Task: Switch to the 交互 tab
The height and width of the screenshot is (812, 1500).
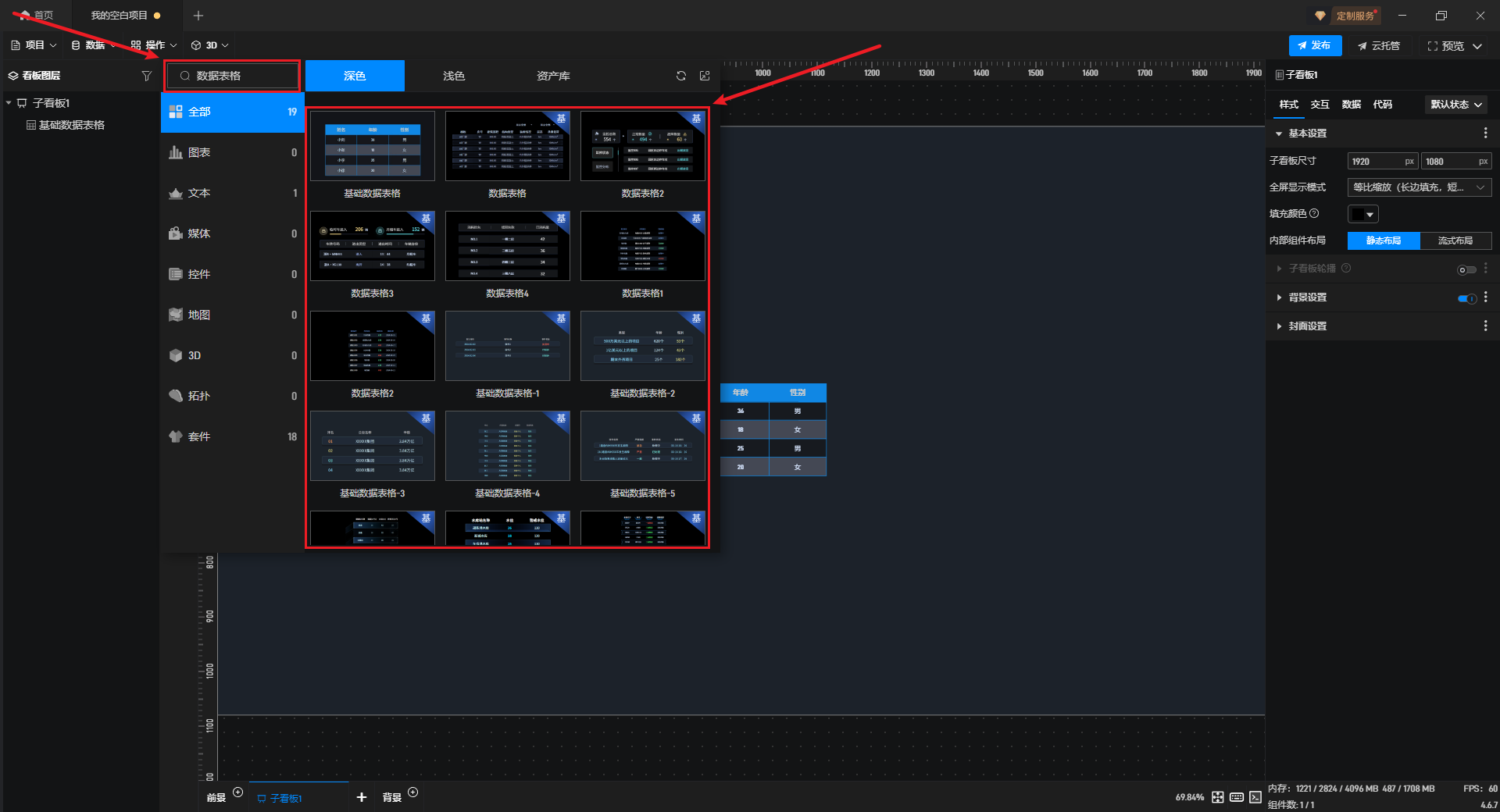Action: (x=1320, y=105)
